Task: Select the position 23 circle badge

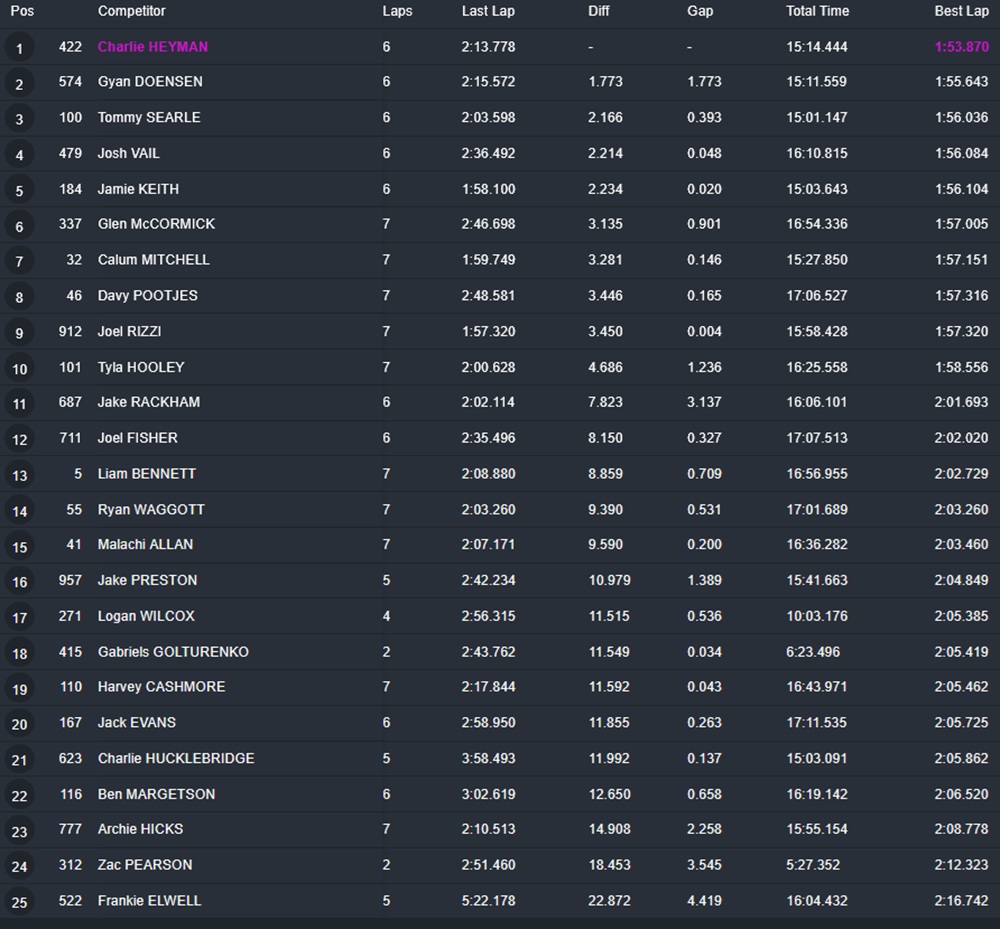Action: pyautogui.click(x=19, y=831)
